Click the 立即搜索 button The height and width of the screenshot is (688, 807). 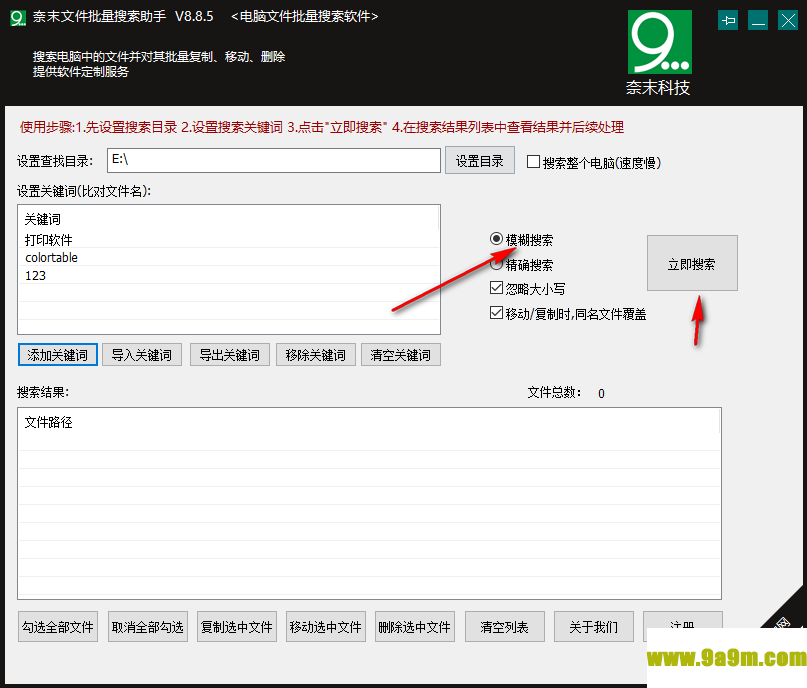tap(692, 263)
